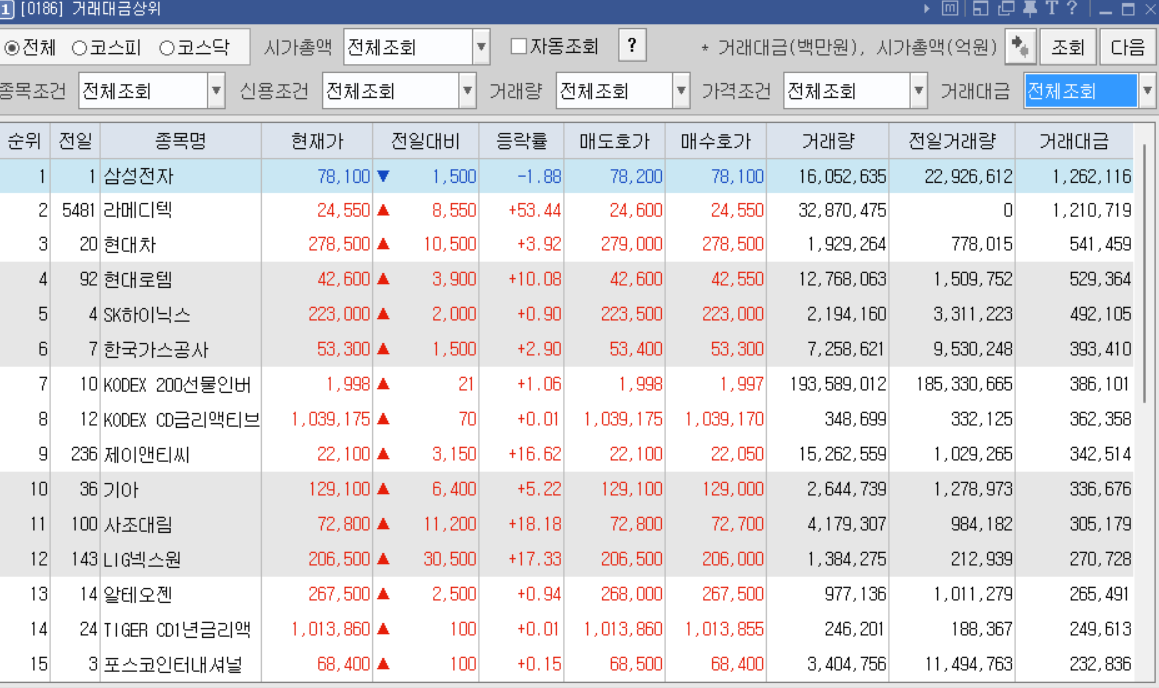Select the 라메디텍 stock name

pos(137,211)
